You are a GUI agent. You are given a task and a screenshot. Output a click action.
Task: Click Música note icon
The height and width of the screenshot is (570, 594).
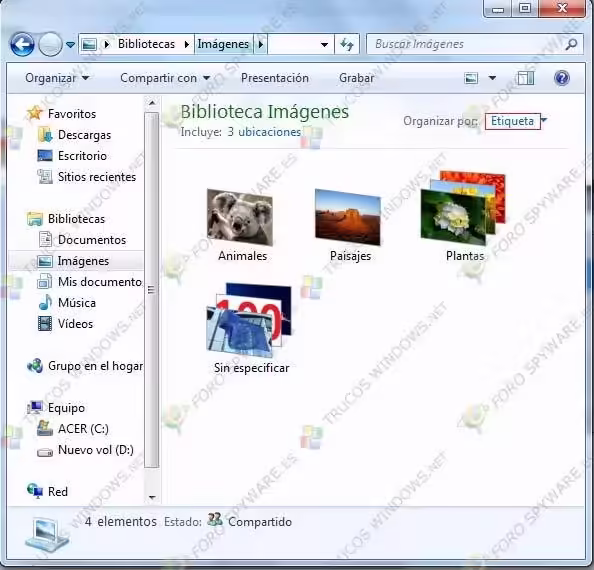click(45, 303)
